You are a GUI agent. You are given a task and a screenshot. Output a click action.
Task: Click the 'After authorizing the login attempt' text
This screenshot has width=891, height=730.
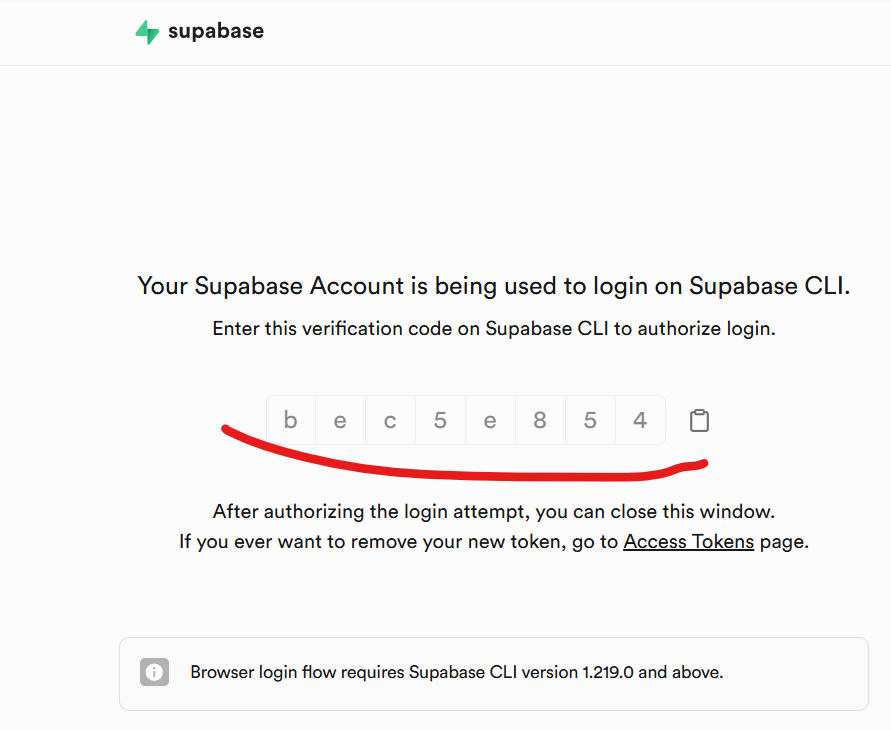(493, 511)
